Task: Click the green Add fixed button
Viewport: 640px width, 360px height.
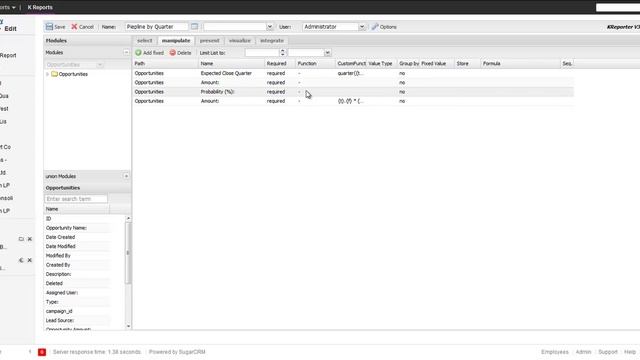Action: pyautogui.click(x=149, y=53)
